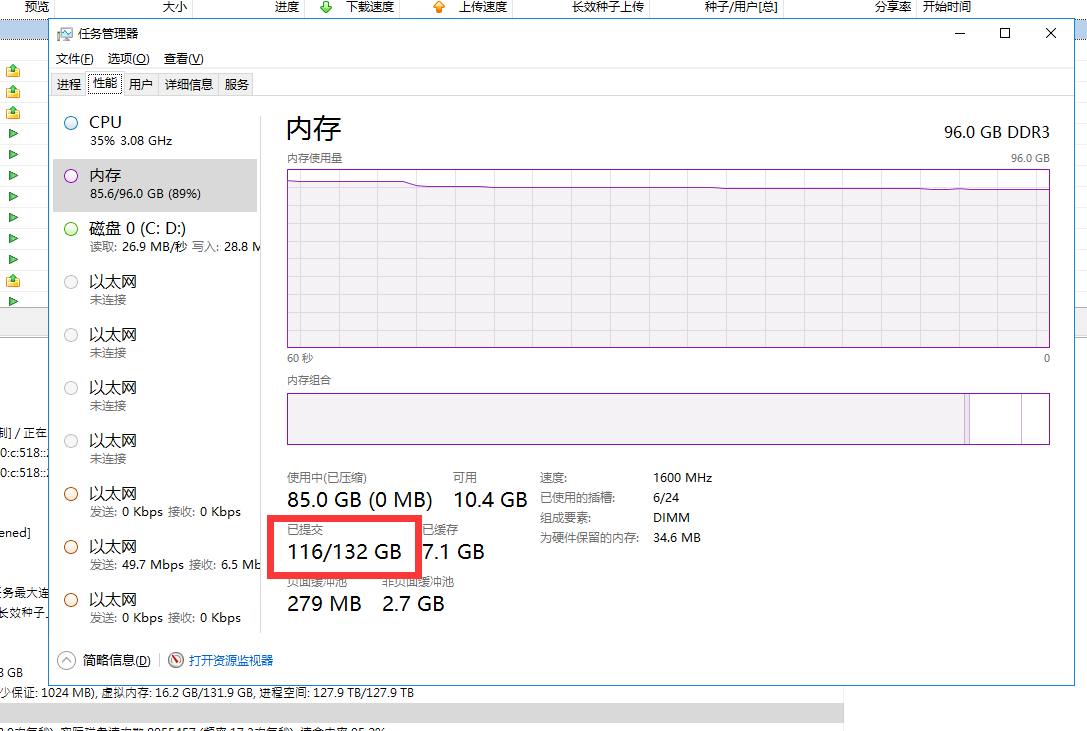Open the 选项(O) menu
Screen dimensions: 1087x731
point(128,59)
